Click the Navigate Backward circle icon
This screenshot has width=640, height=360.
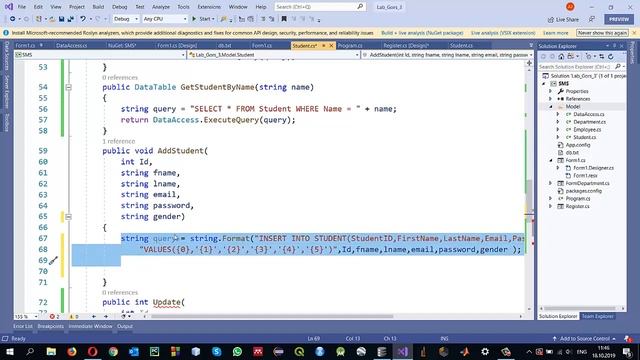13,19
